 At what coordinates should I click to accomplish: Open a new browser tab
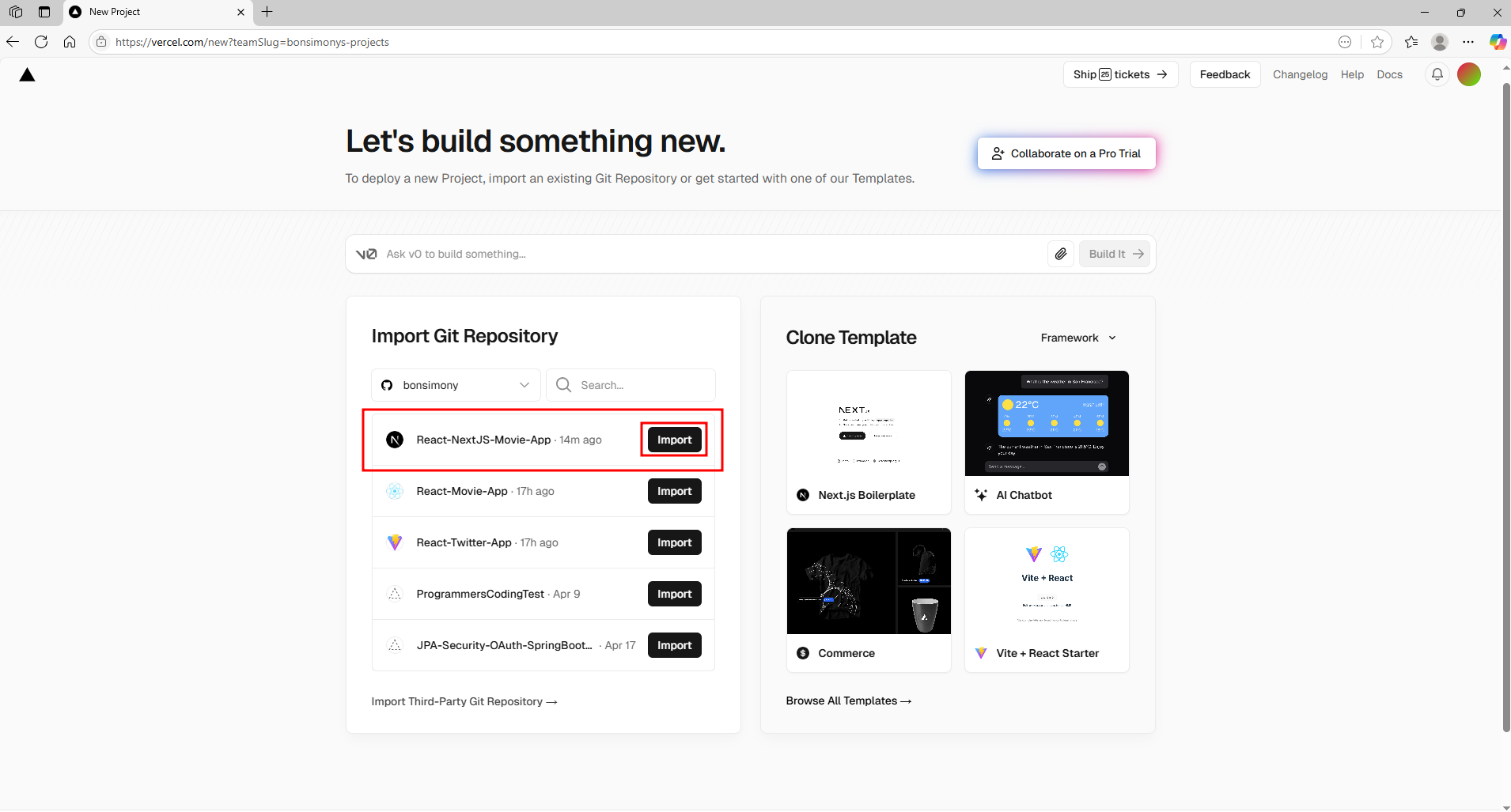click(x=267, y=12)
